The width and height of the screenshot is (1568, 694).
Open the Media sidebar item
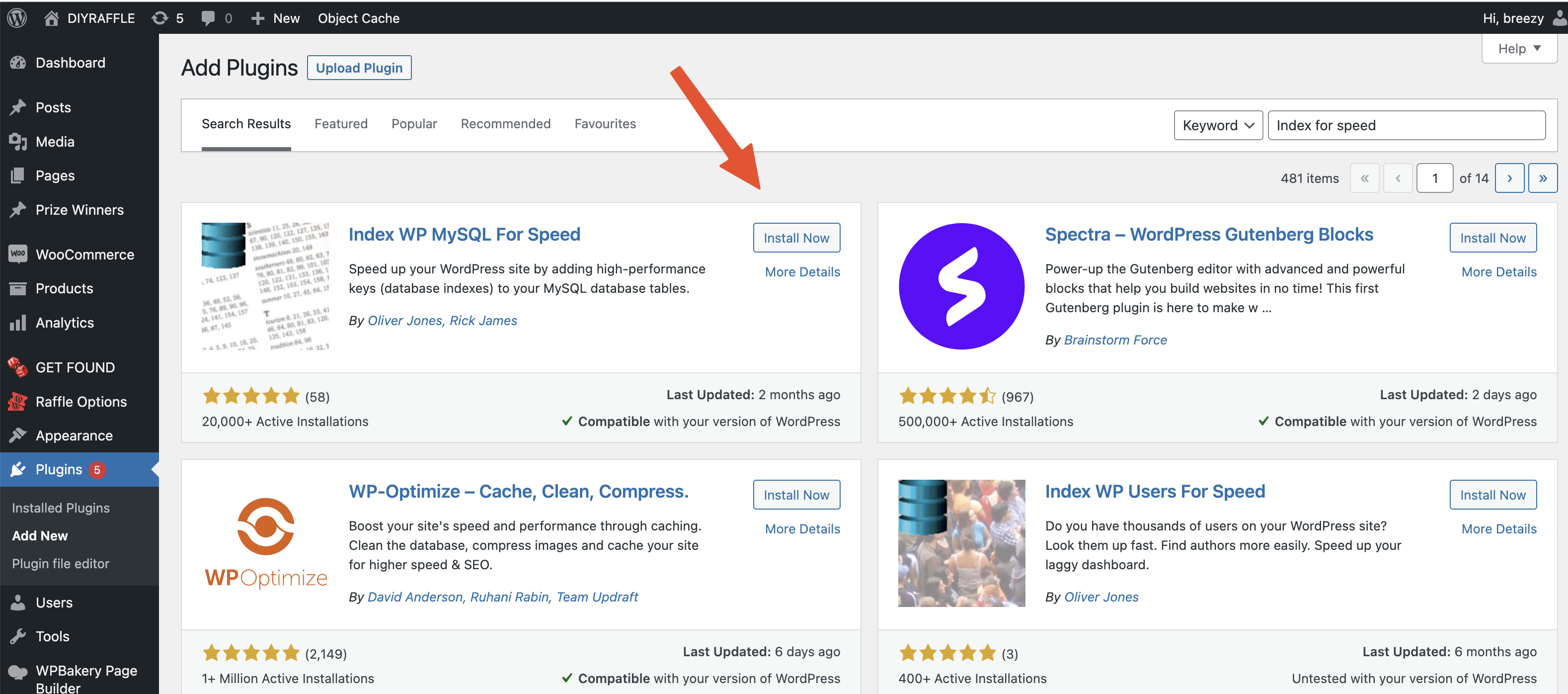pos(55,141)
